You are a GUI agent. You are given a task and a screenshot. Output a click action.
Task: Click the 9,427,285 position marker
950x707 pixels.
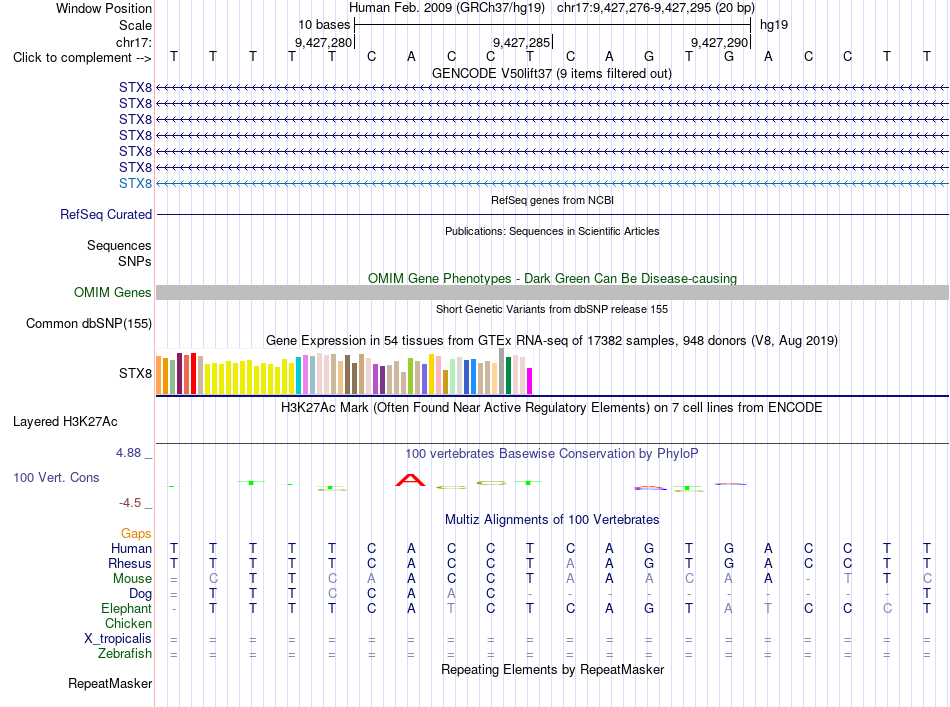click(521, 42)
